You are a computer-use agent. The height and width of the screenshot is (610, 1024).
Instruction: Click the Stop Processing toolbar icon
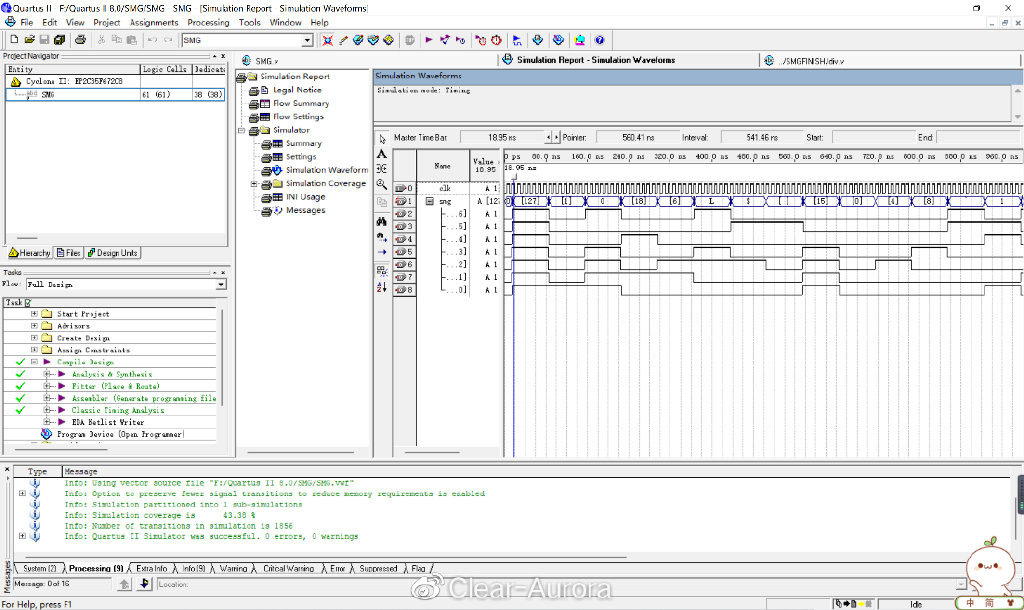(x=409, y=40)
